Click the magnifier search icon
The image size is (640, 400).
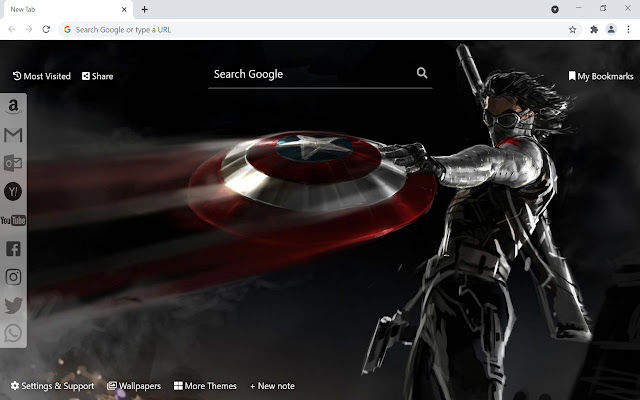tap(422, 73)
